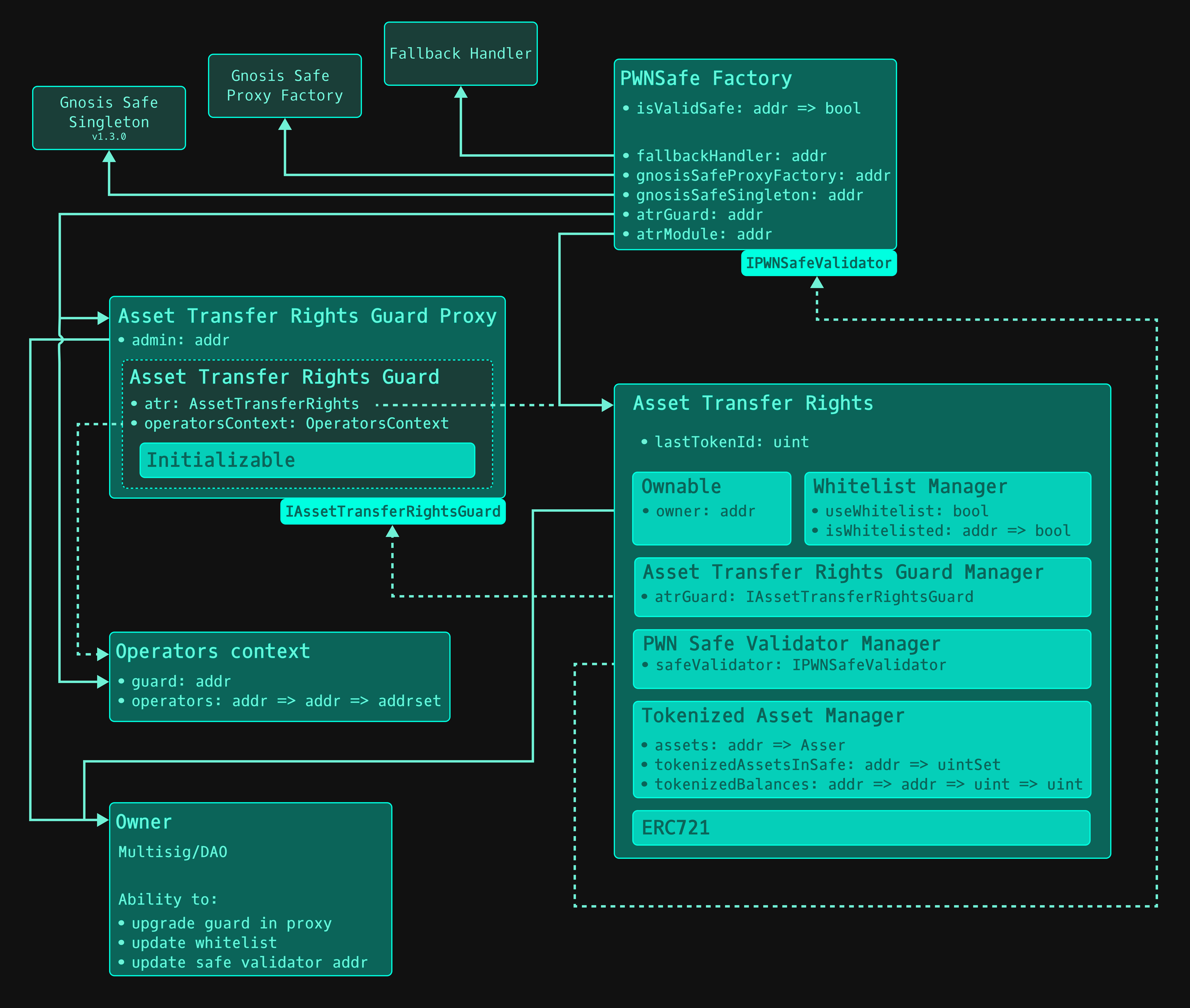Viewport: 1190px width, 1008px height.
Task: Click the Fallback Handler box
Action: click(x=460, y=54)
